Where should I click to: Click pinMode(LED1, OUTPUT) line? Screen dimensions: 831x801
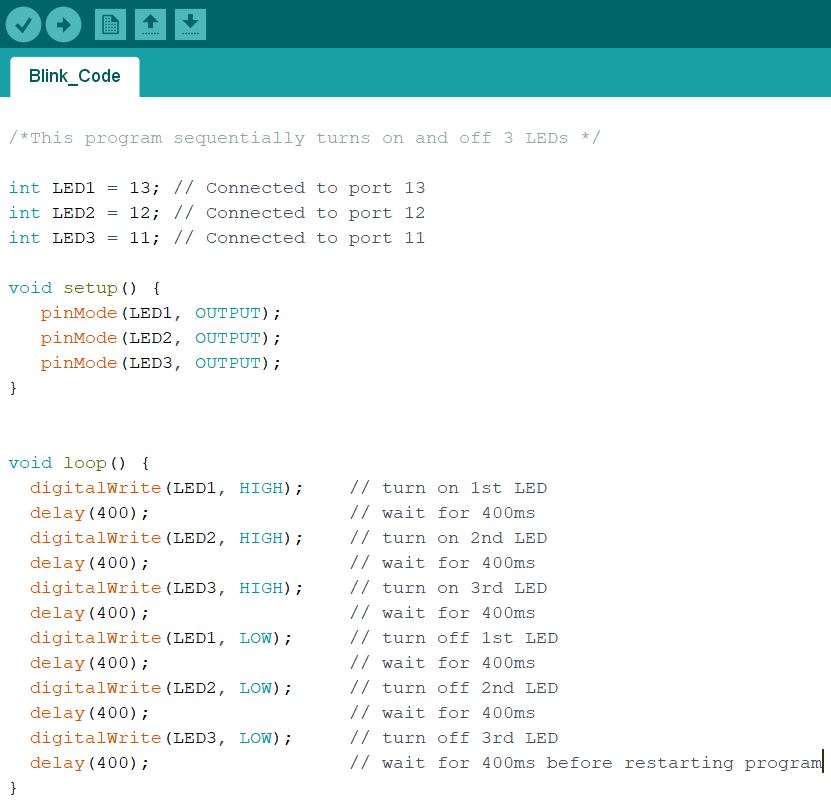[x=161, y=313]
